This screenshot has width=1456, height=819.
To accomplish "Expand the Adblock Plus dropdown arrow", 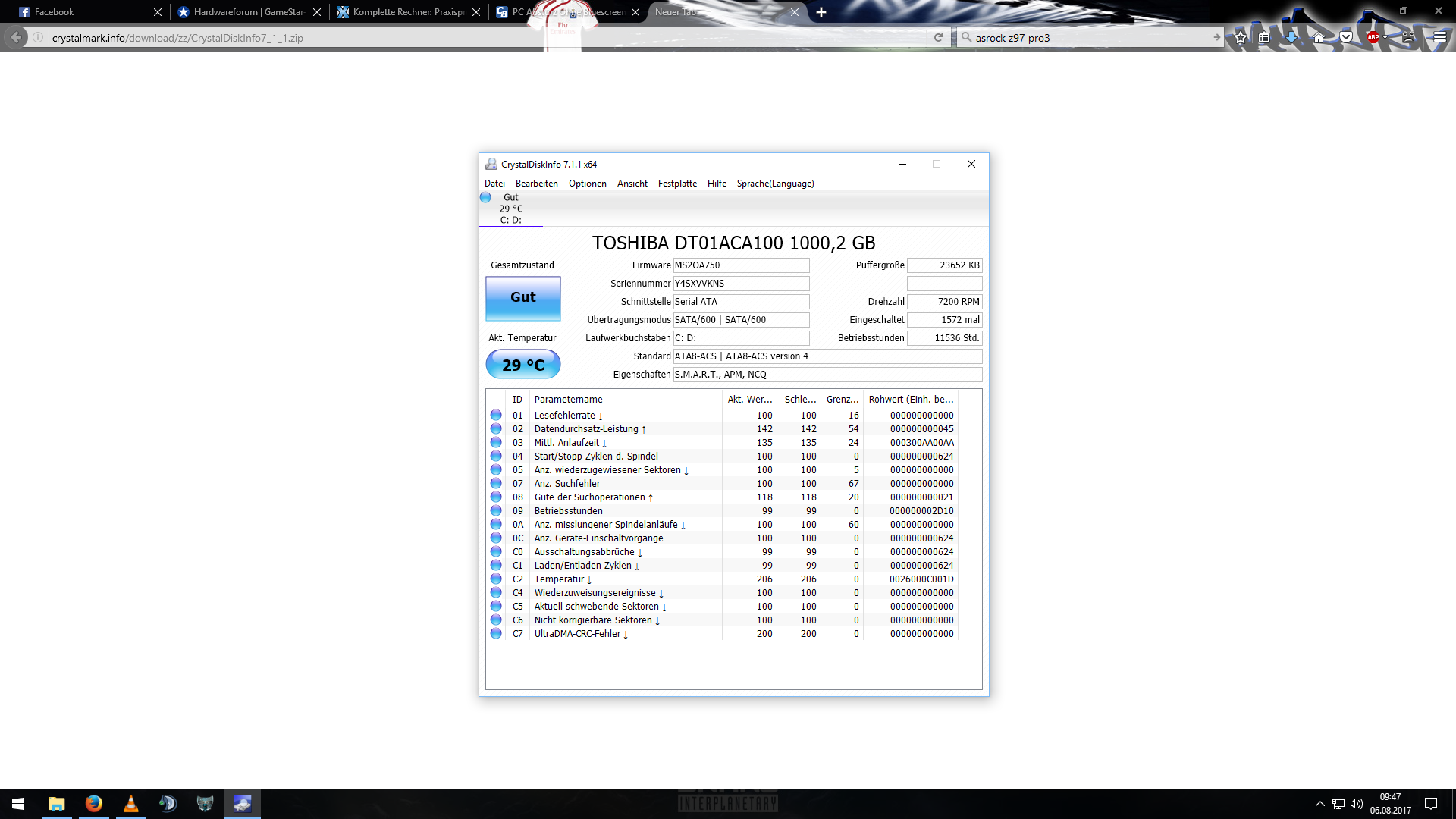I will tap(1385, 37).
